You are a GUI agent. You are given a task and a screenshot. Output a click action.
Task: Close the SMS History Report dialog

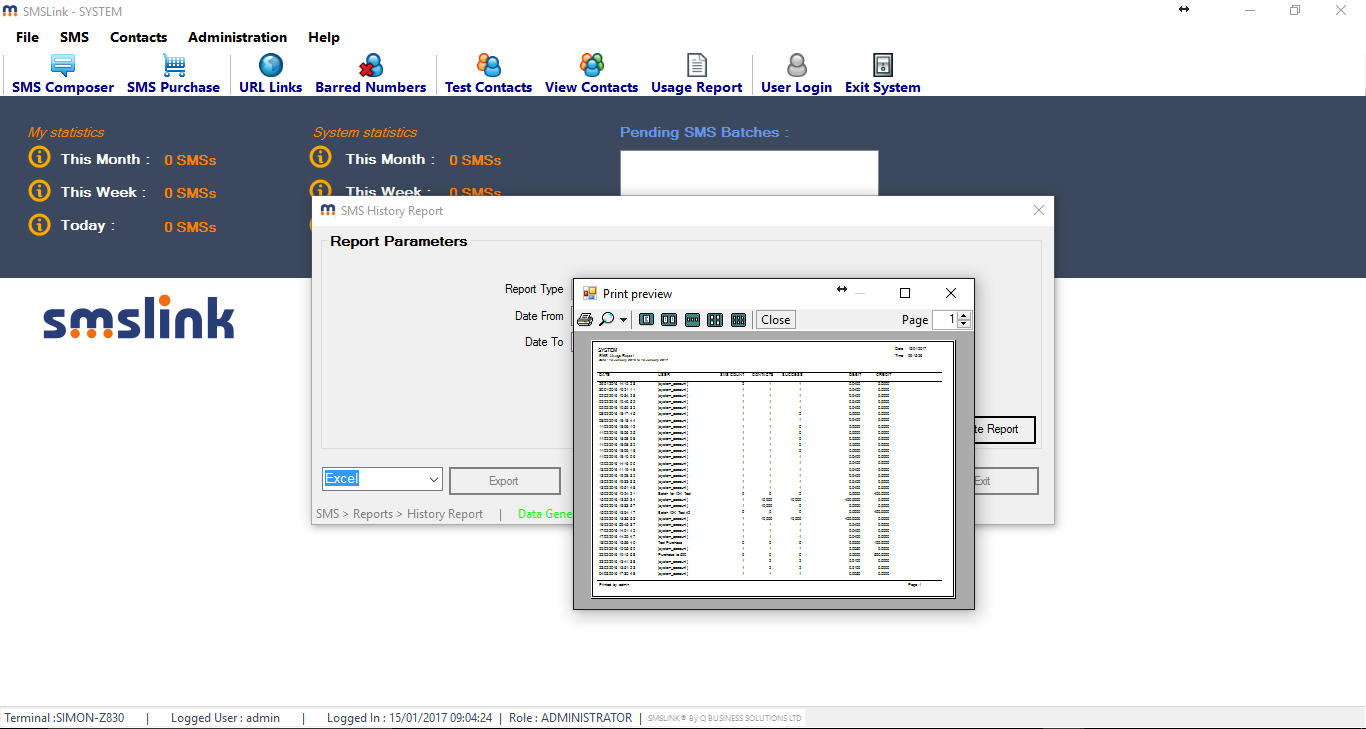[1039, 210]
